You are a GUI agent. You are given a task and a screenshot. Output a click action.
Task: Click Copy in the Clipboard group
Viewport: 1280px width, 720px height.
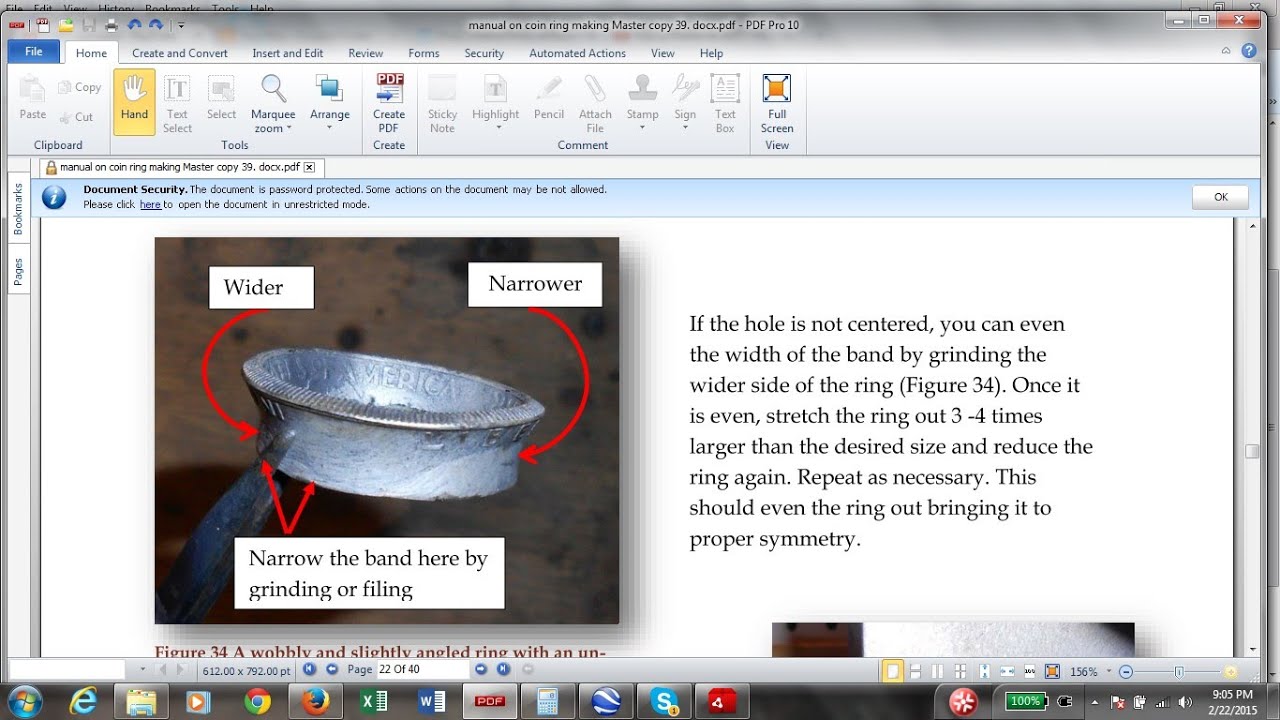coord(79,87)
